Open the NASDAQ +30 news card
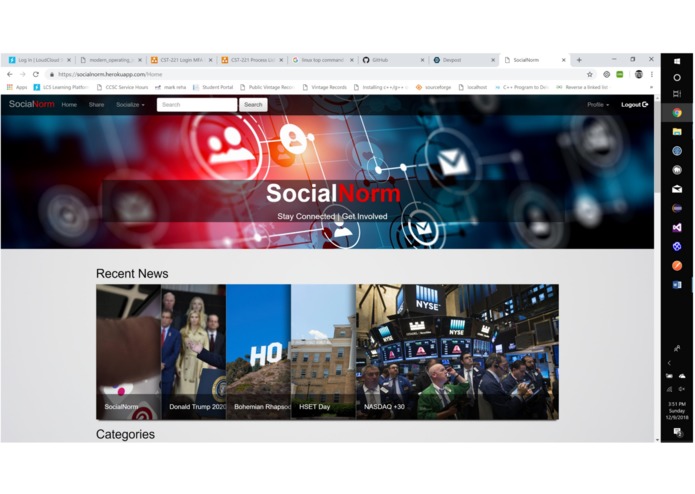This screenshot has height=494, width=695. 457,352
